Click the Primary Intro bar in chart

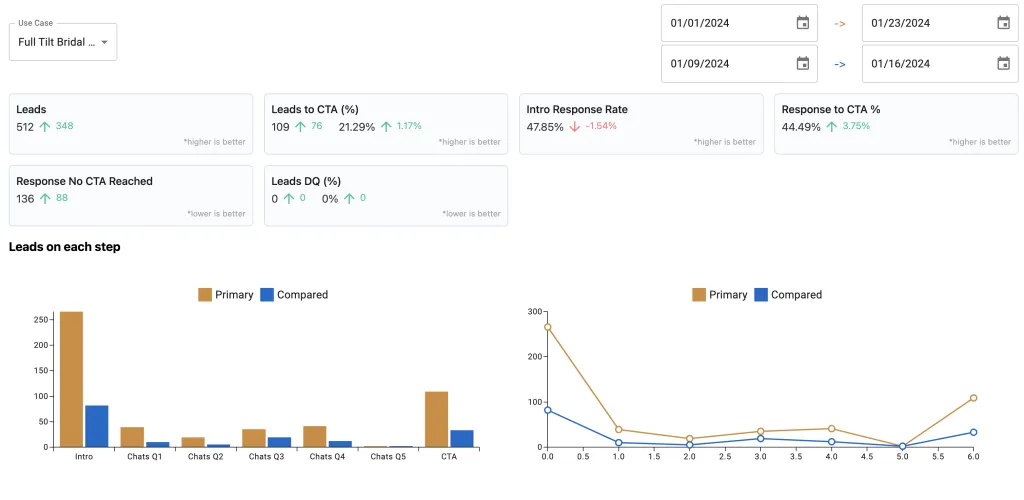tap(71, 379)
